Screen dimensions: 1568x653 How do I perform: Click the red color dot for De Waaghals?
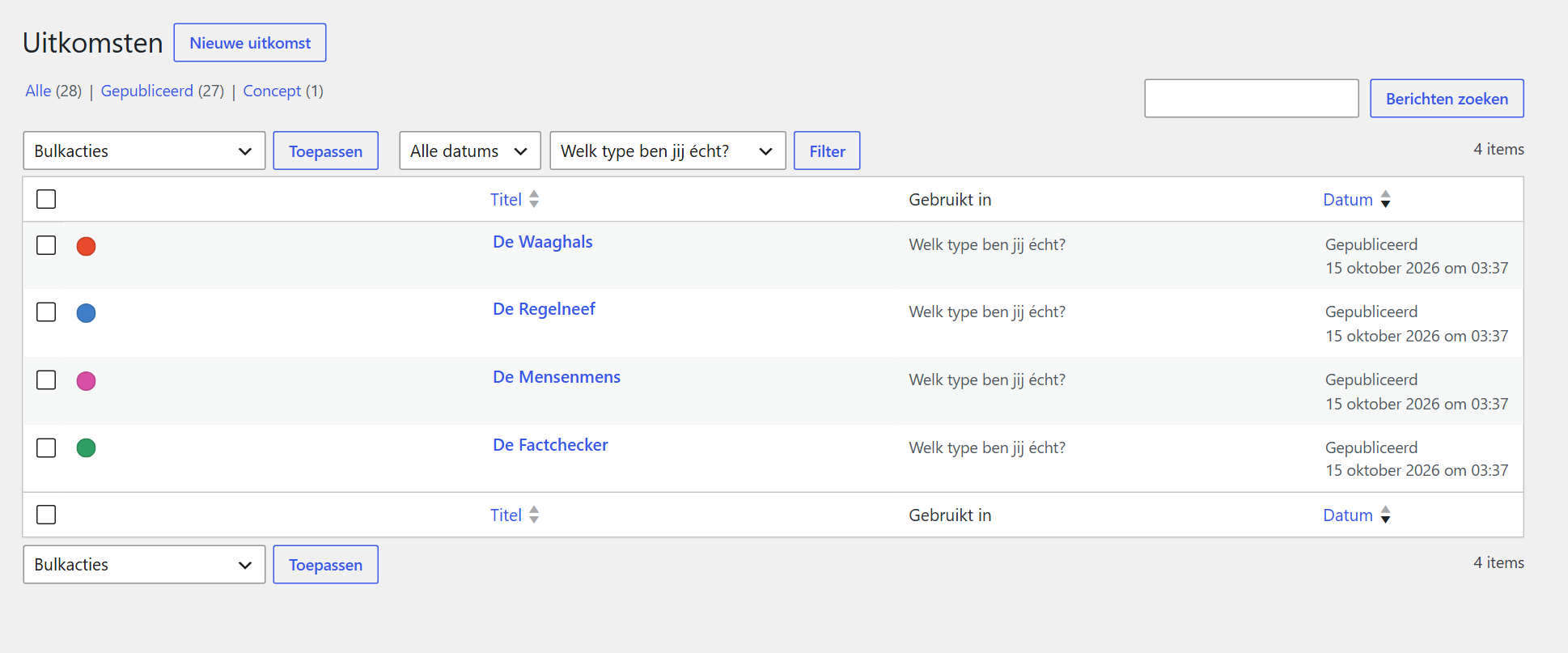coord(86,246)
